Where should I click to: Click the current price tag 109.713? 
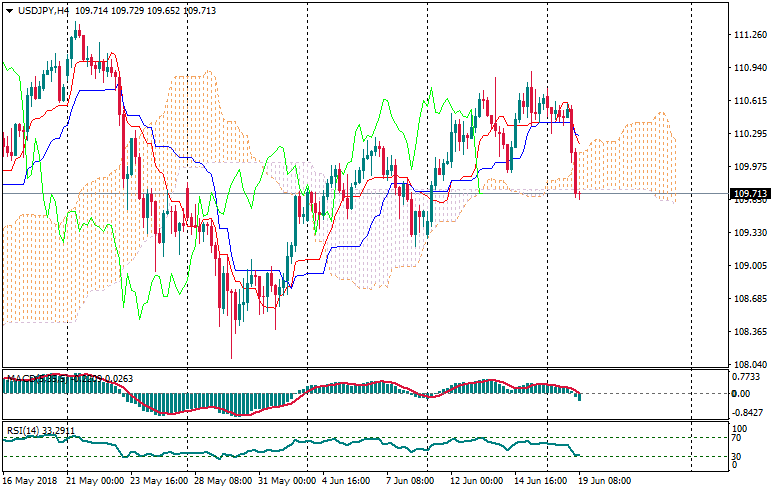(749, 194)
